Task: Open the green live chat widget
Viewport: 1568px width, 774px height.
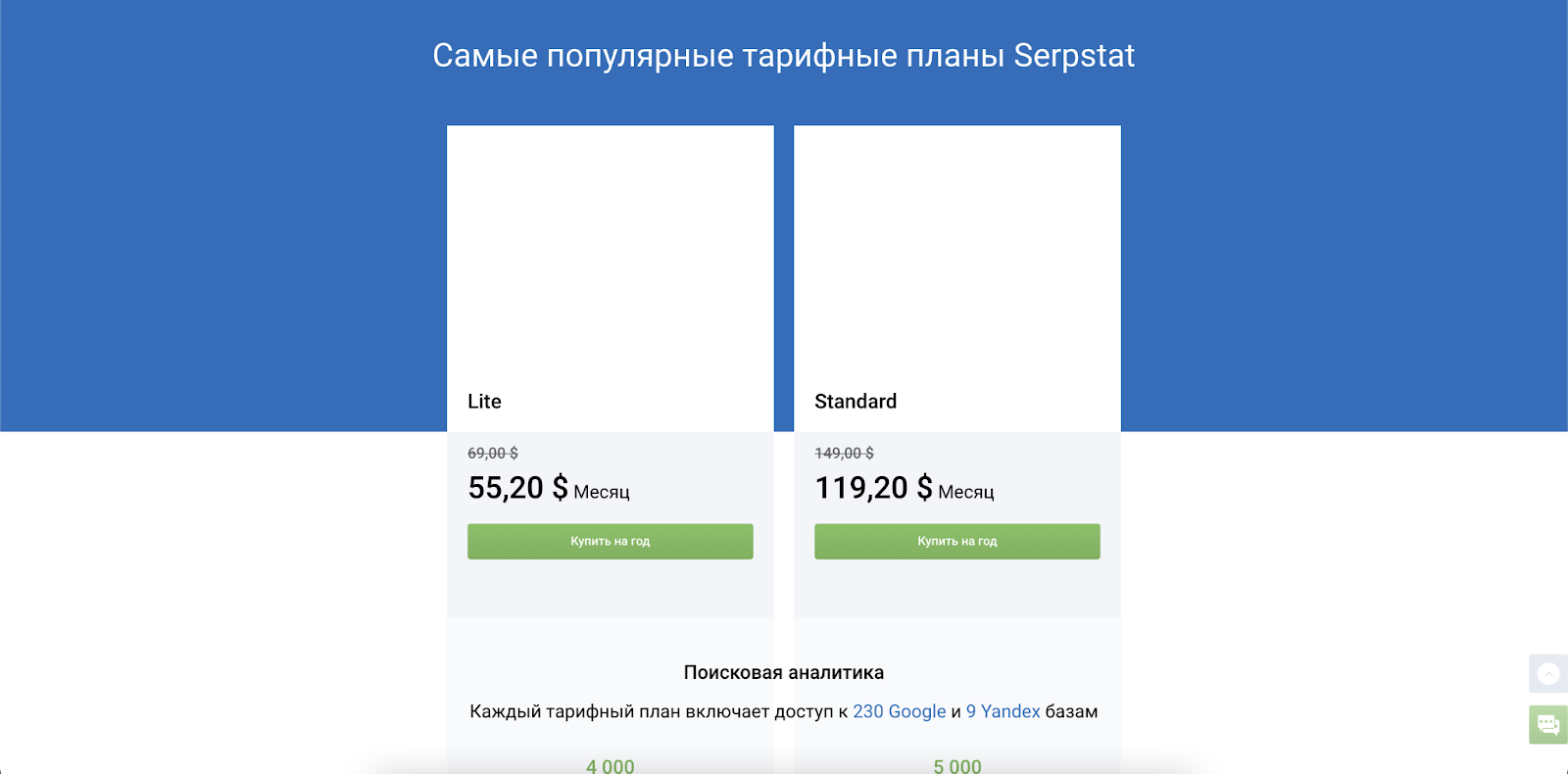Action: (x=1548, y=725)
